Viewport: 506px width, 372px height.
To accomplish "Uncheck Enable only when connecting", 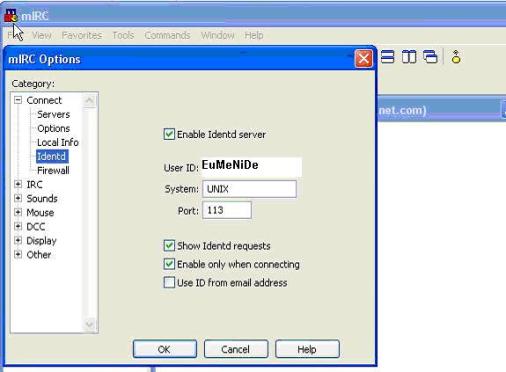I will click(169, 264).
